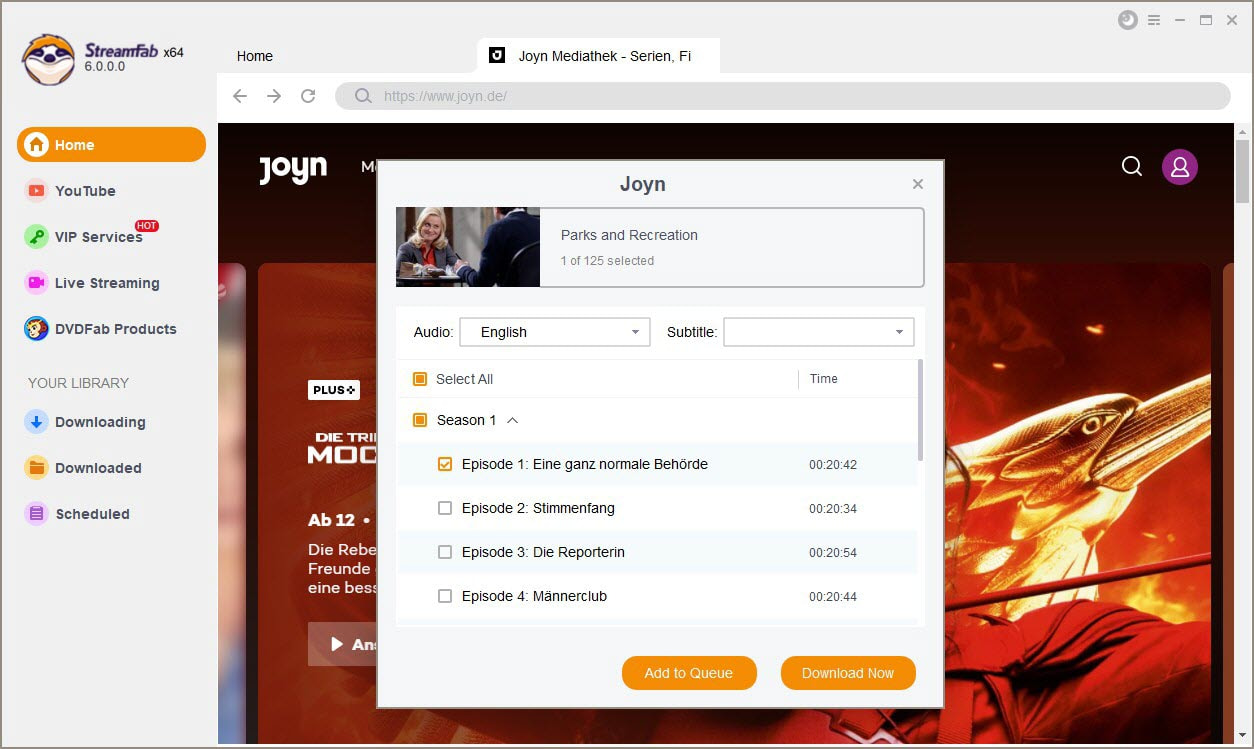Image resolution: width=1254 pixels, height=749 pixels.
Task: Click the 00:20:54 duration
Action: coord(833,553)
